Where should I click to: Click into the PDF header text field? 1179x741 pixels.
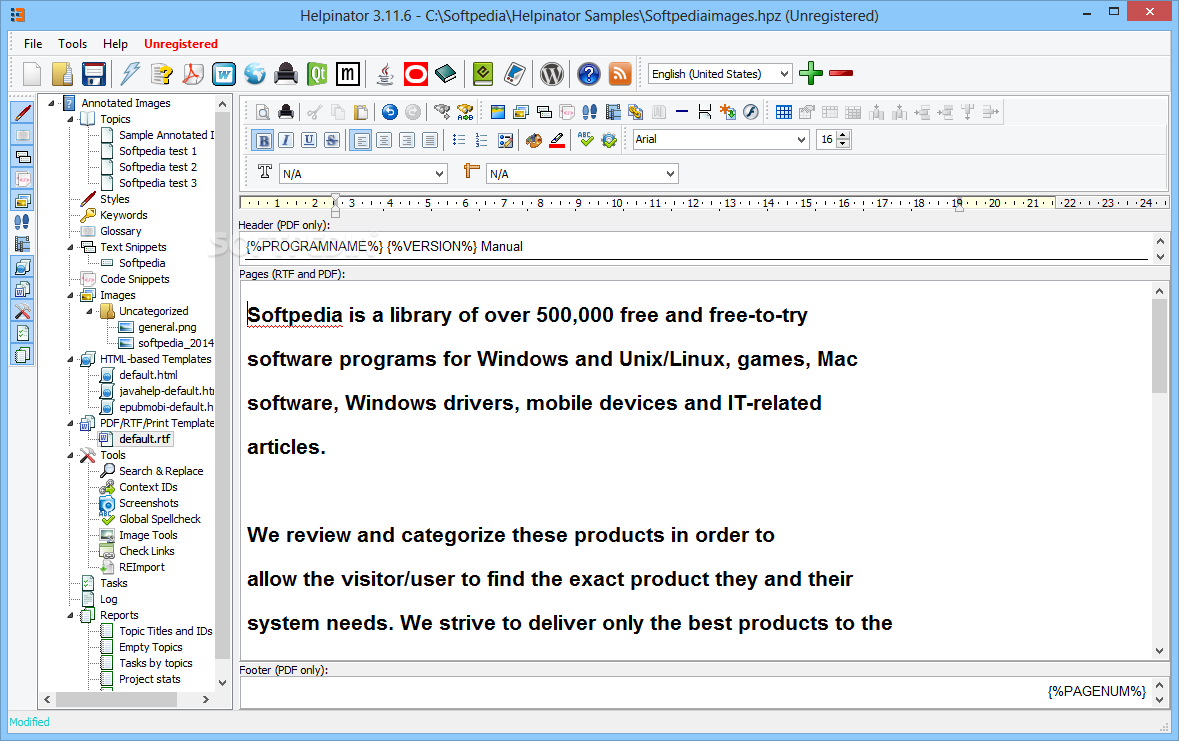pos(696,247)
